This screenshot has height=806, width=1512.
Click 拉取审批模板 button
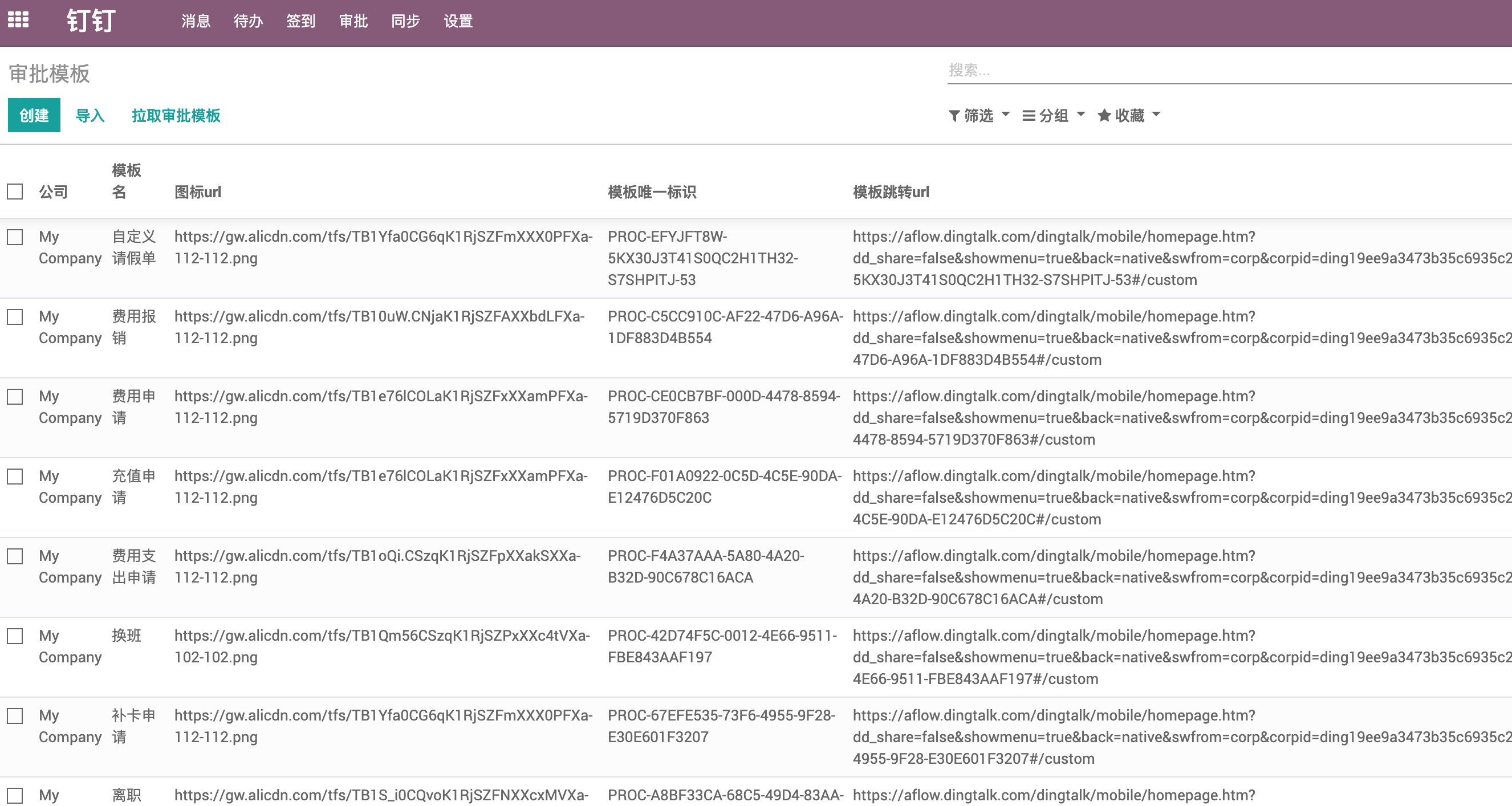tap(176, 115)
